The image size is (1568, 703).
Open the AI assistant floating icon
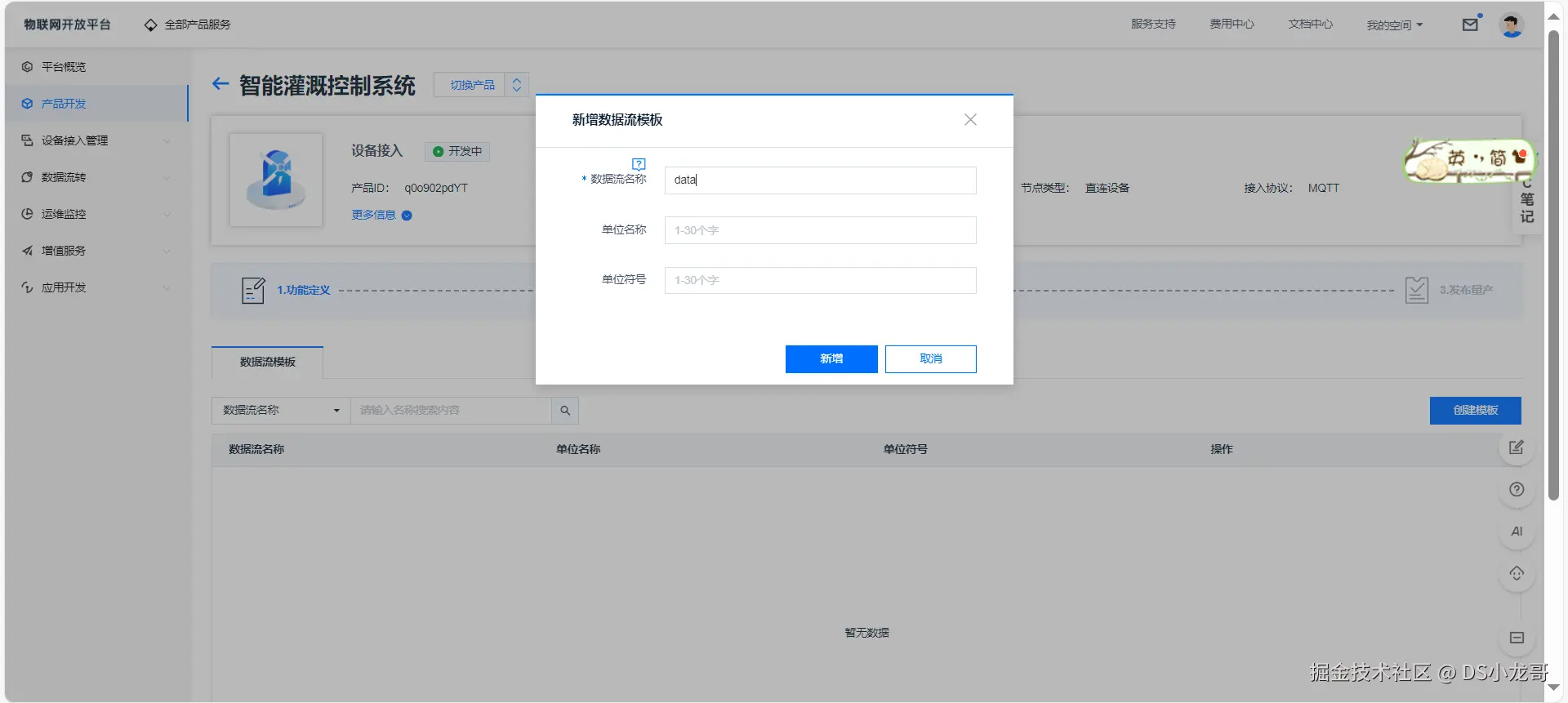[1517, 532]
